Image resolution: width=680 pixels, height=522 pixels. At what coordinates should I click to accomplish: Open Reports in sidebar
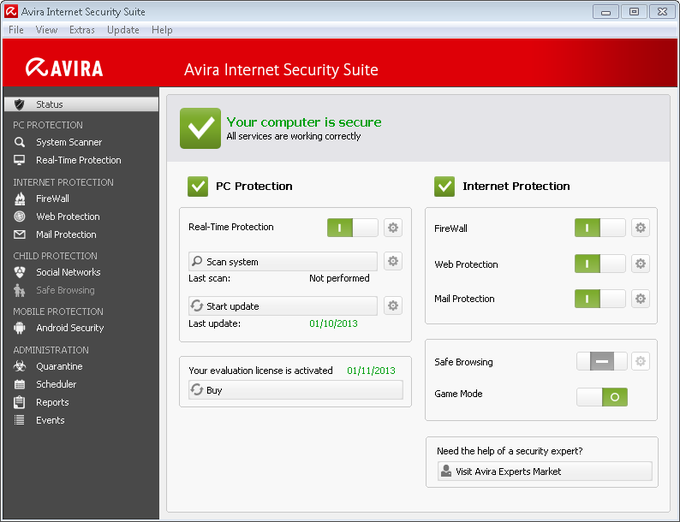pos(52,402)
